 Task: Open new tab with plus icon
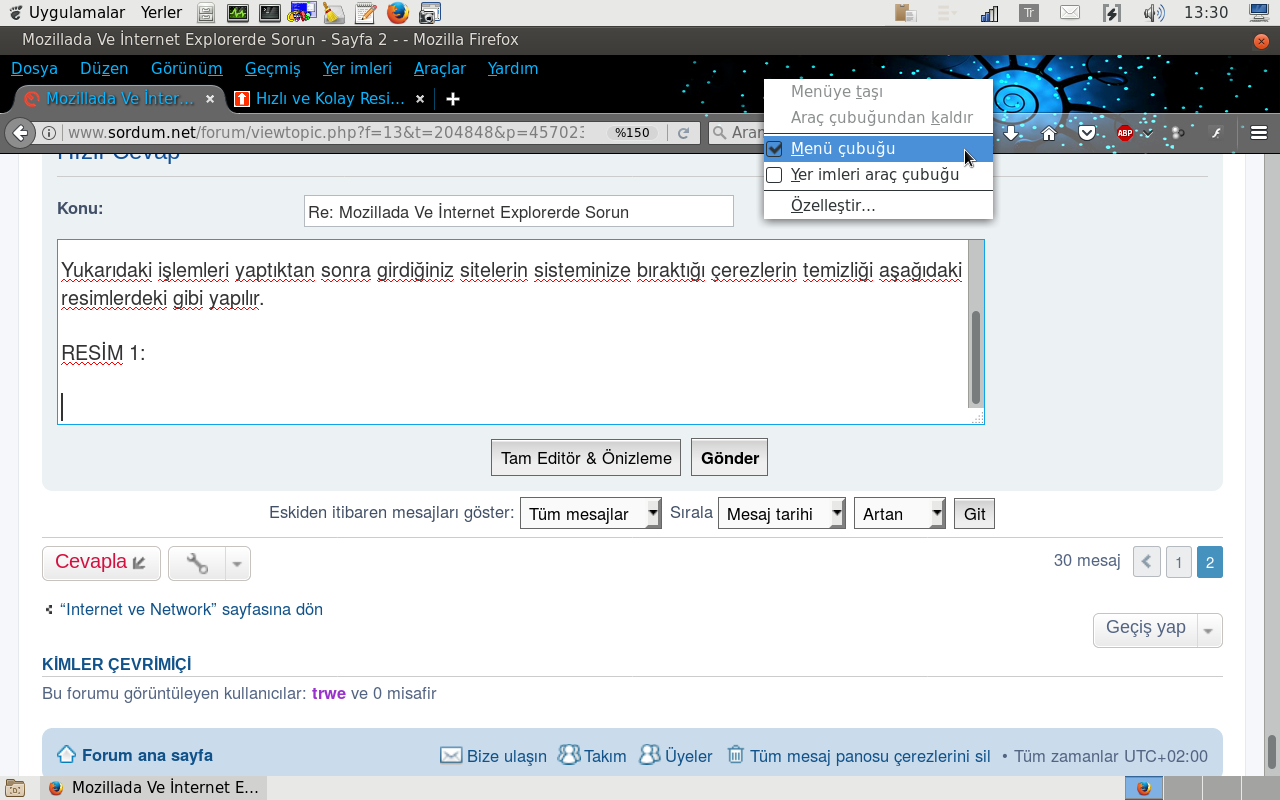[x=453, y=99]
